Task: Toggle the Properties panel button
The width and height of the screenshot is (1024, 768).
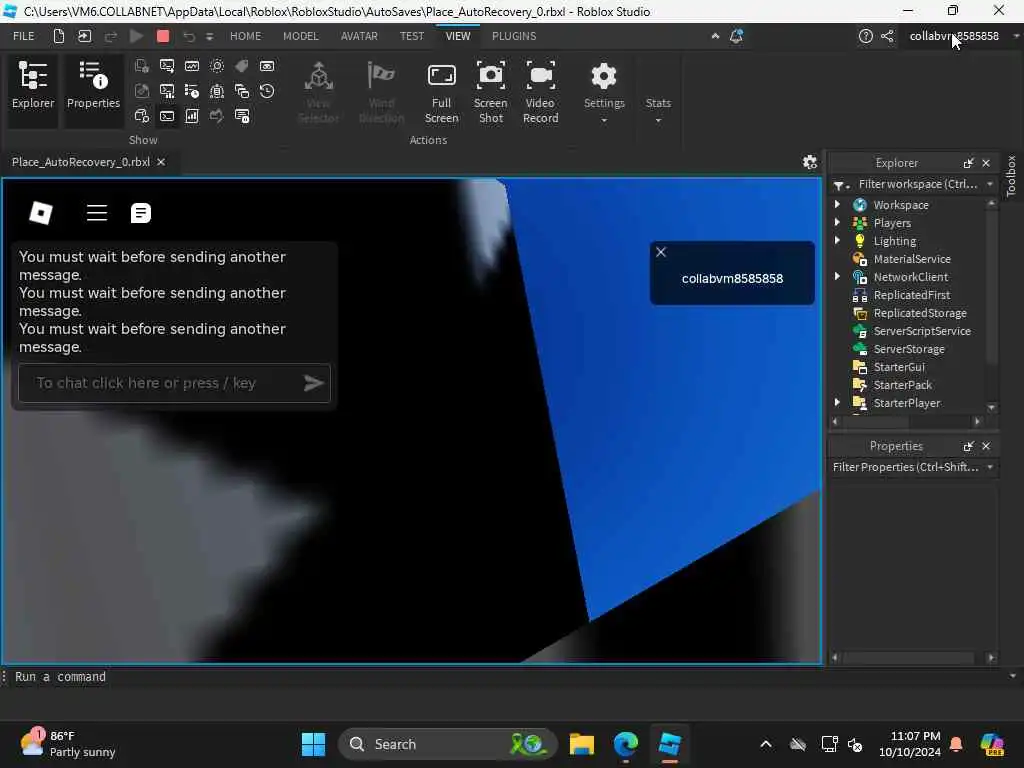Action: 93,91
